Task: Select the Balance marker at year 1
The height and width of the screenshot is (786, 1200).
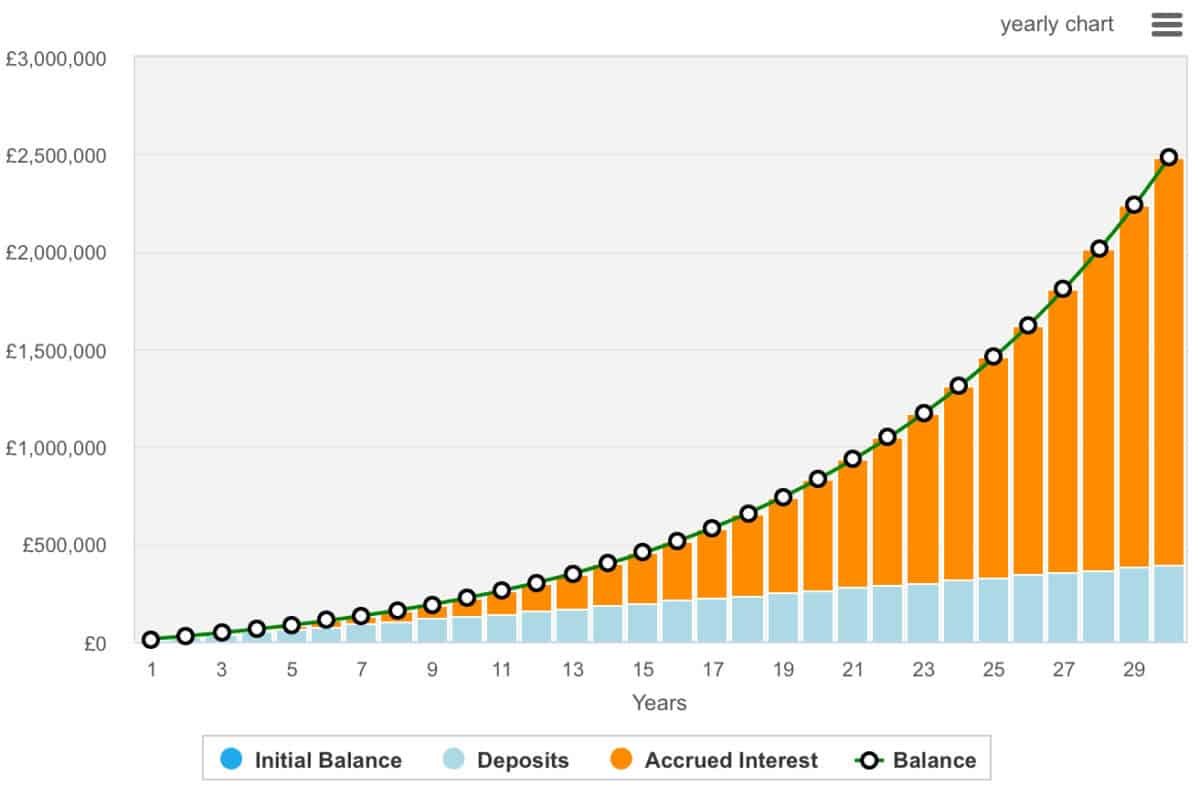Action: (151, 640)
